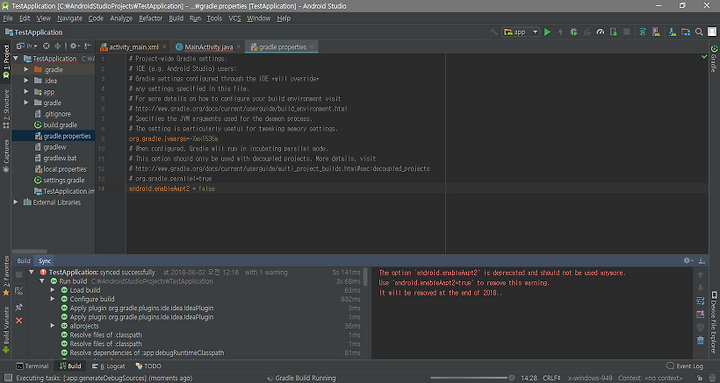720x383 pixels.
Task: Collapse the Run build node
Action: [x=42, y=281]
